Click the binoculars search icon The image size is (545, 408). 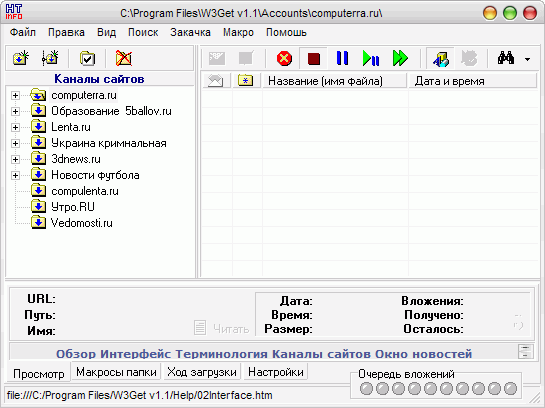coord(506,58)
